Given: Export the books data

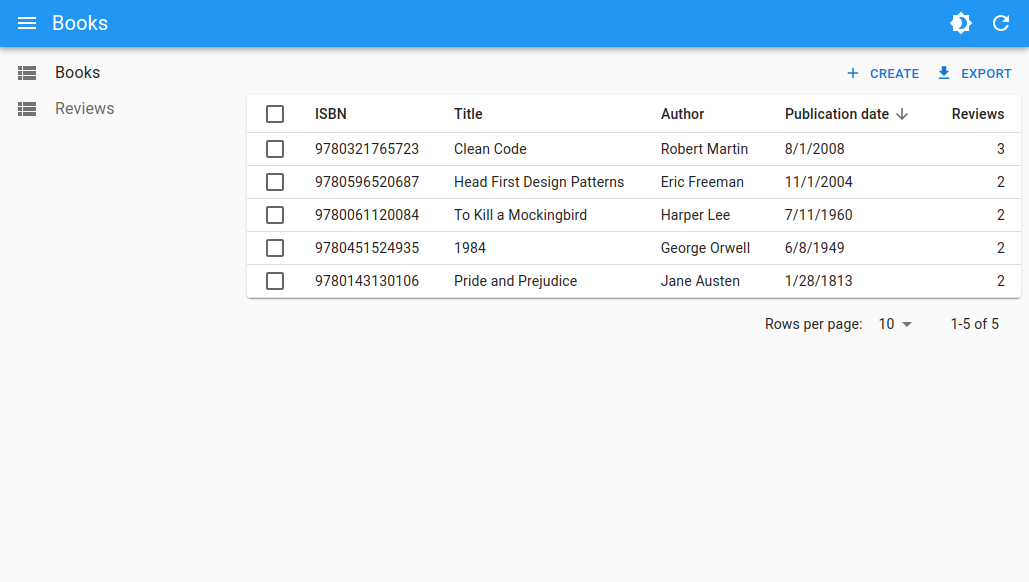Looking at the screenshot, I should coord(973,73).
